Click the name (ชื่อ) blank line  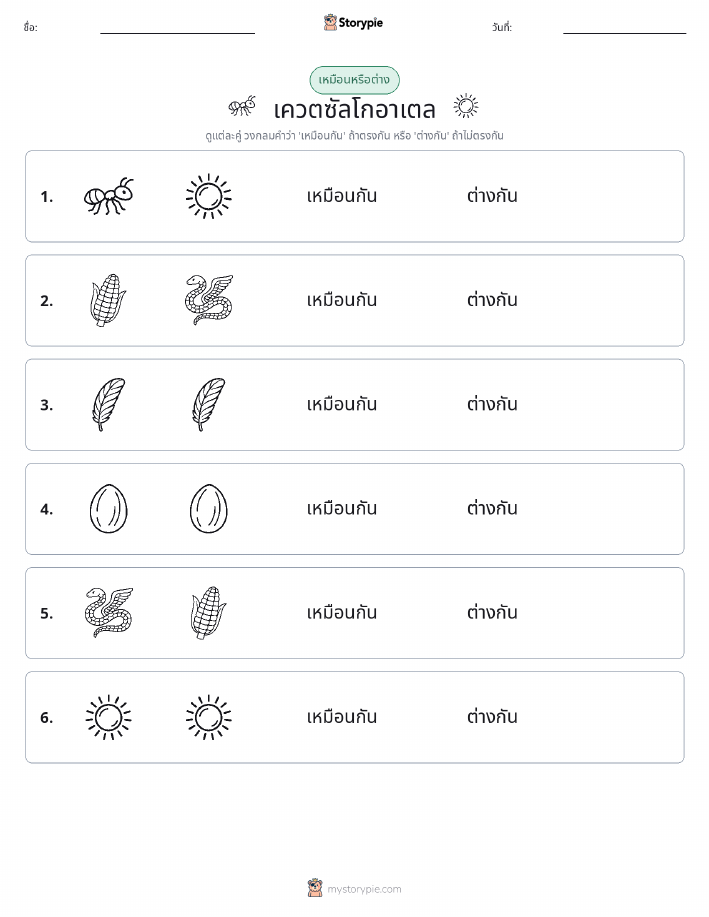[177, 29]
